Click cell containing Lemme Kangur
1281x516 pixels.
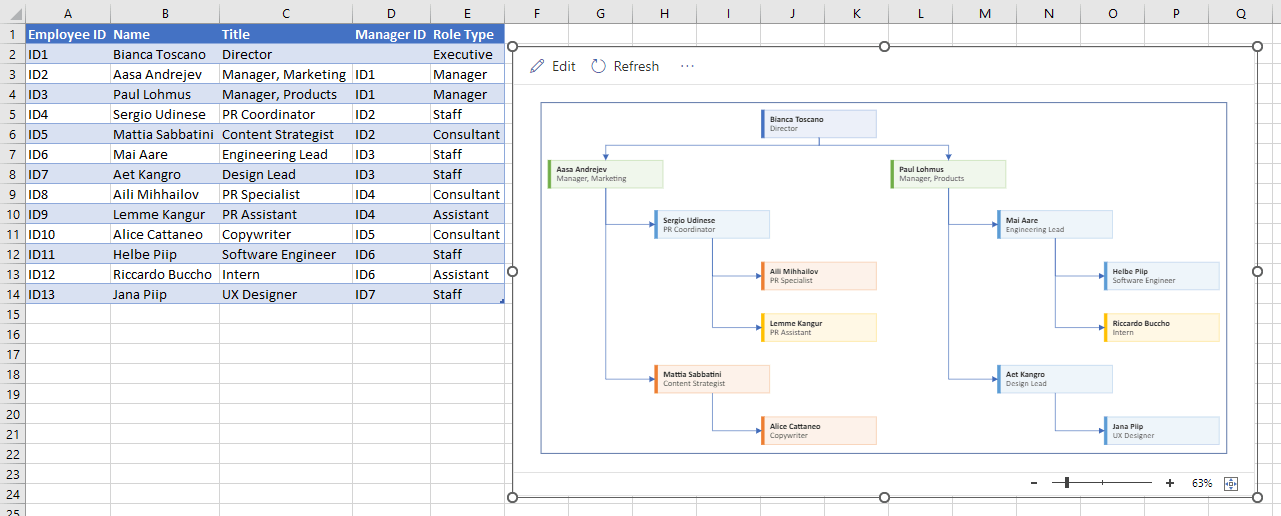point(165,214)
